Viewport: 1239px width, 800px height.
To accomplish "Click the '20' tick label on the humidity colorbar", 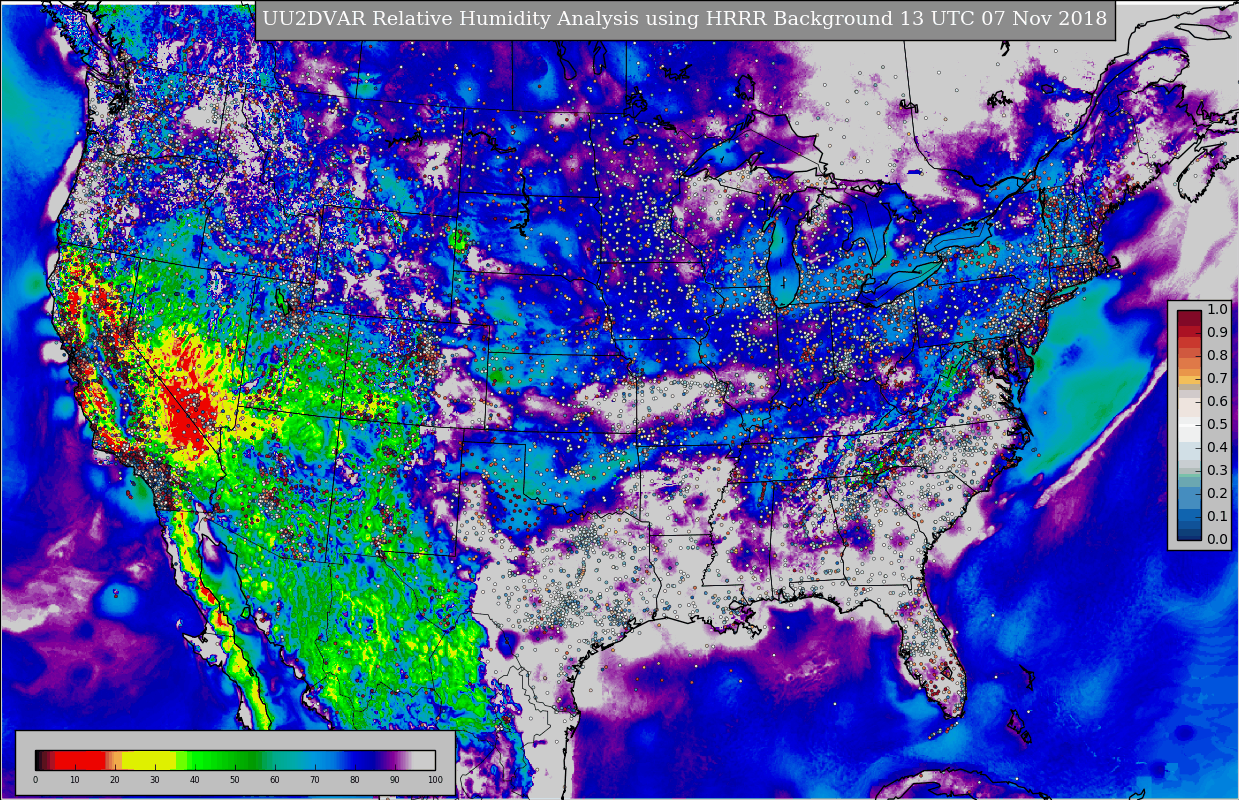I will [x=115, y=780].
